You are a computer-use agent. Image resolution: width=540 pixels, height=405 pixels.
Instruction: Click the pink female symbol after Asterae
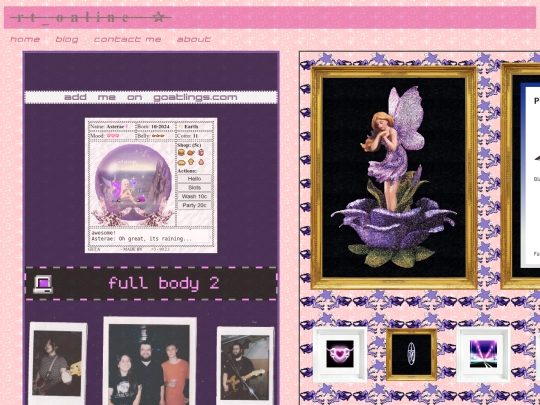coord(126,127)
